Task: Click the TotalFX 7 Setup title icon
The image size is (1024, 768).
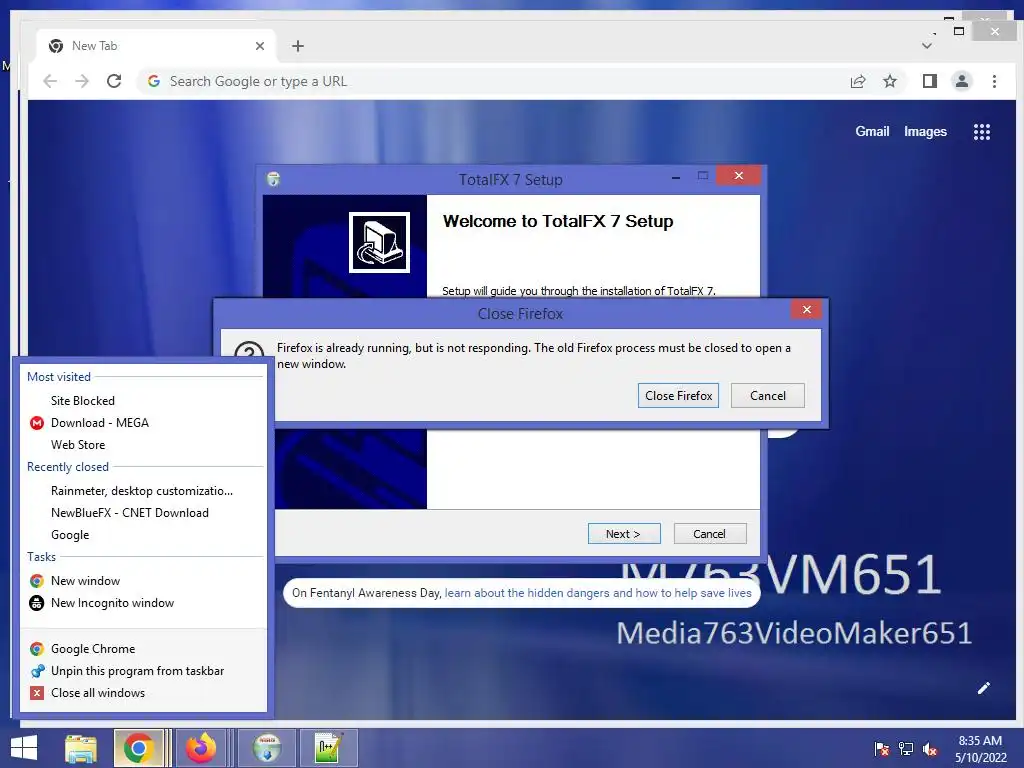Action: (274, 179)
